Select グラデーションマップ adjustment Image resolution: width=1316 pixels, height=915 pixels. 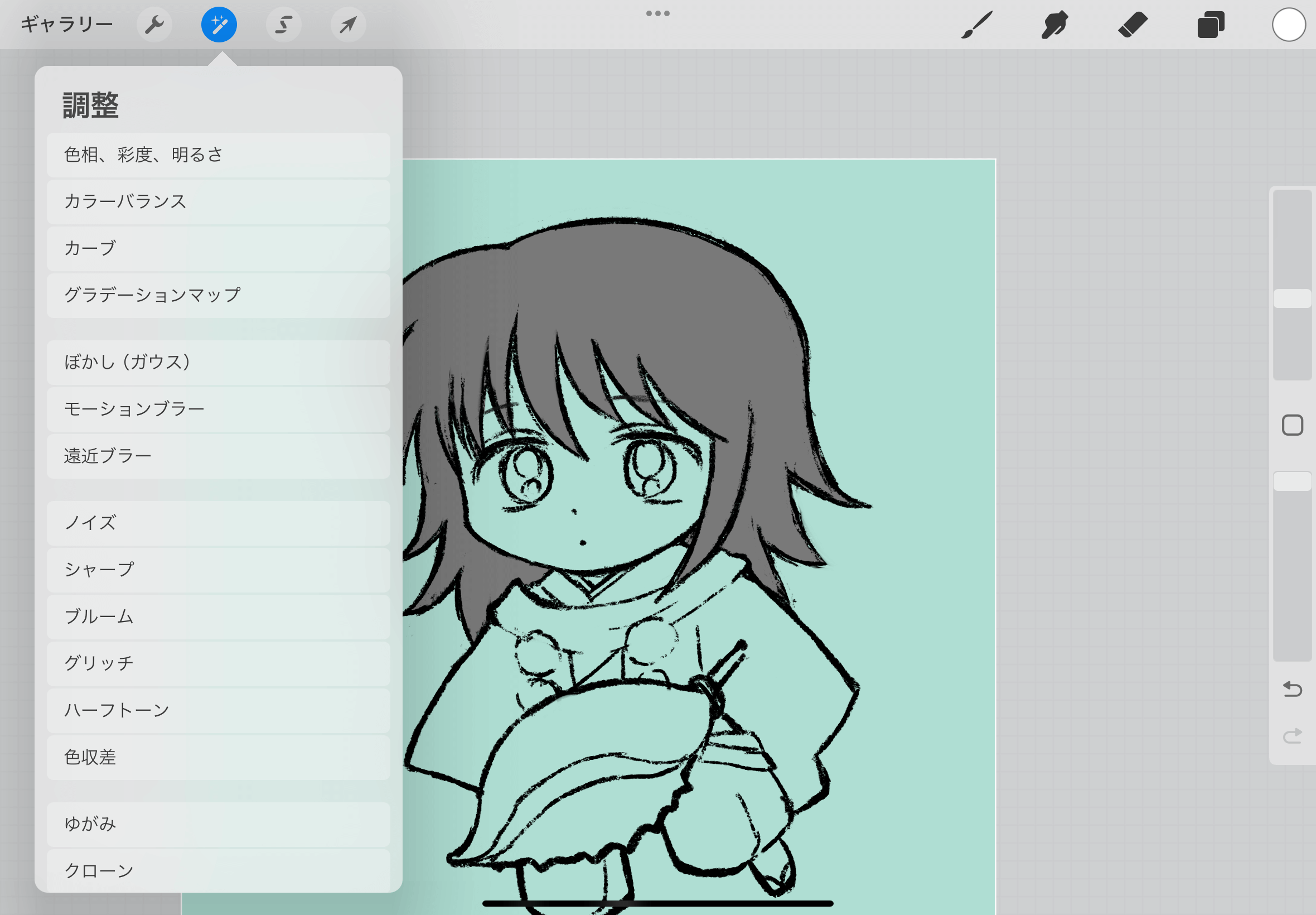218,295
